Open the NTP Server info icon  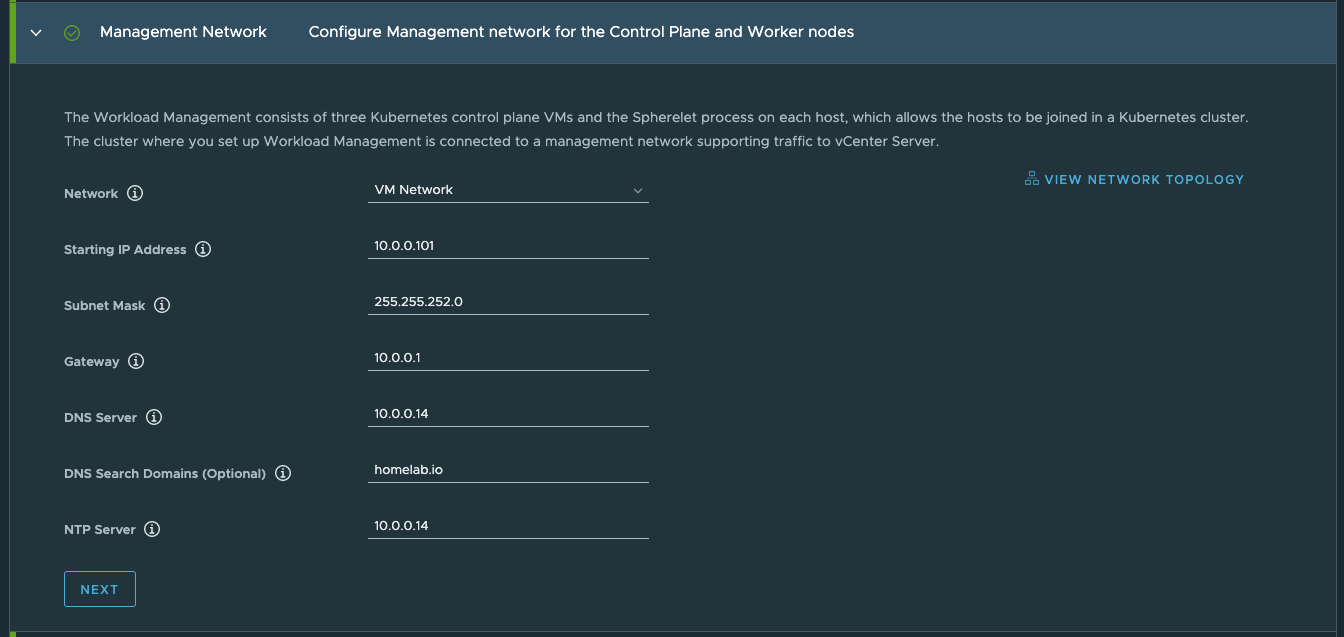(x=152, y=529)
